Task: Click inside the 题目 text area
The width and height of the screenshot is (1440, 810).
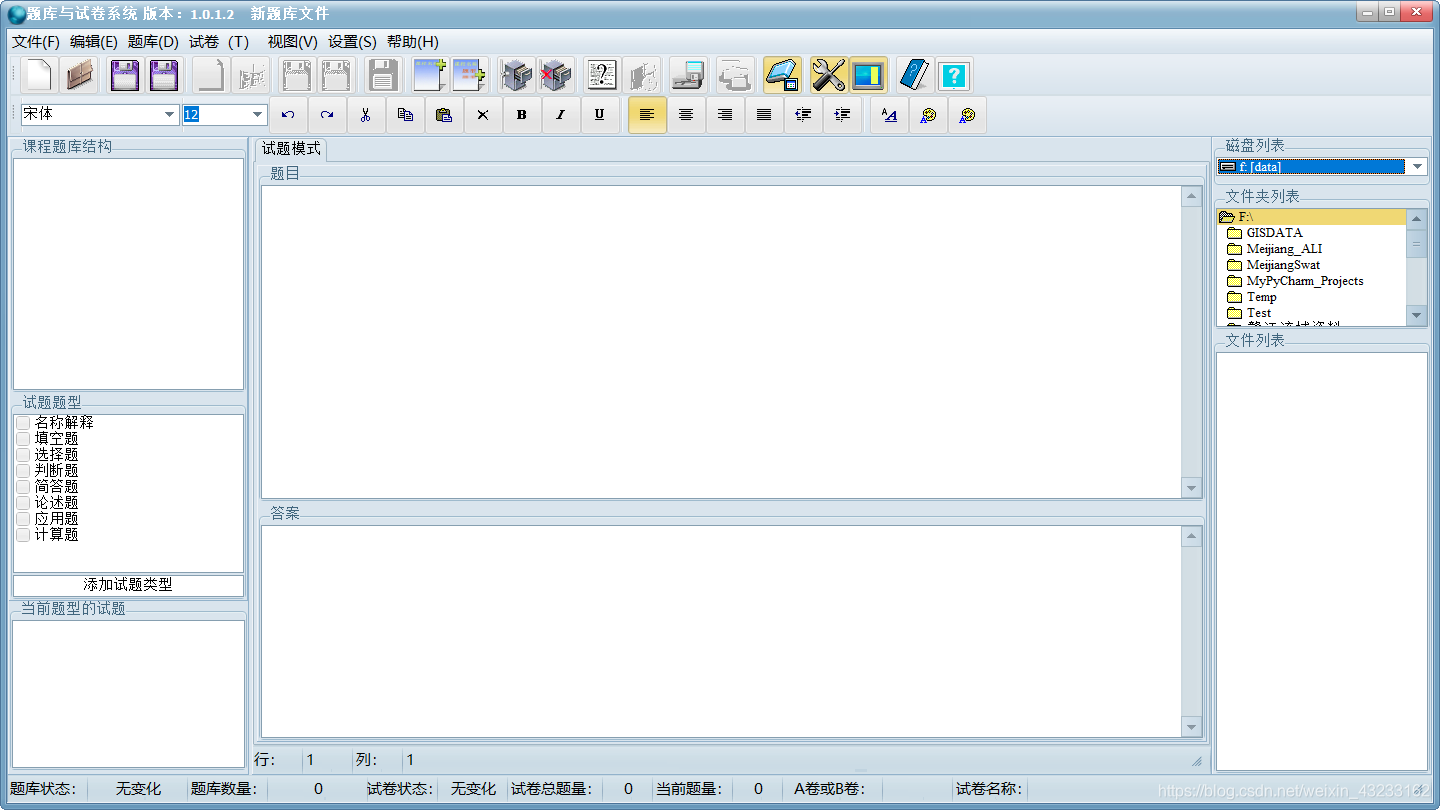Action: tap(721, 341)
